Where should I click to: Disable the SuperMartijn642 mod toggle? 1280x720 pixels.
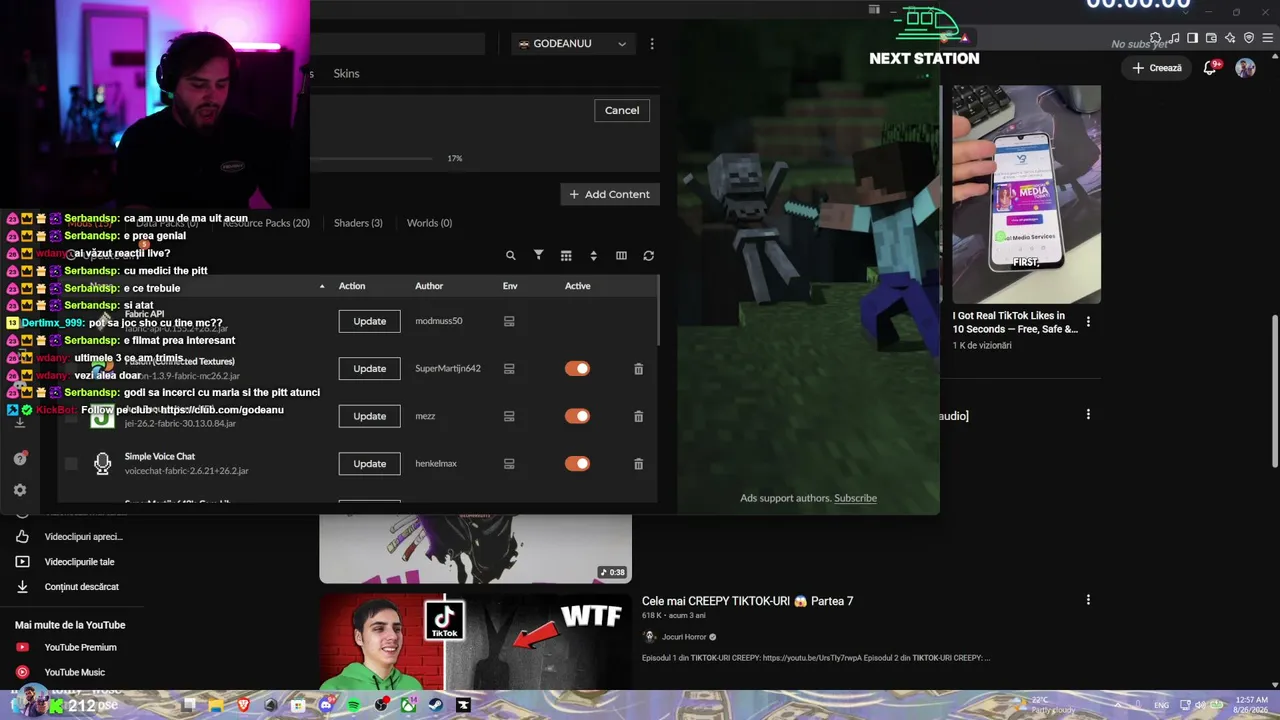point(577,369)
